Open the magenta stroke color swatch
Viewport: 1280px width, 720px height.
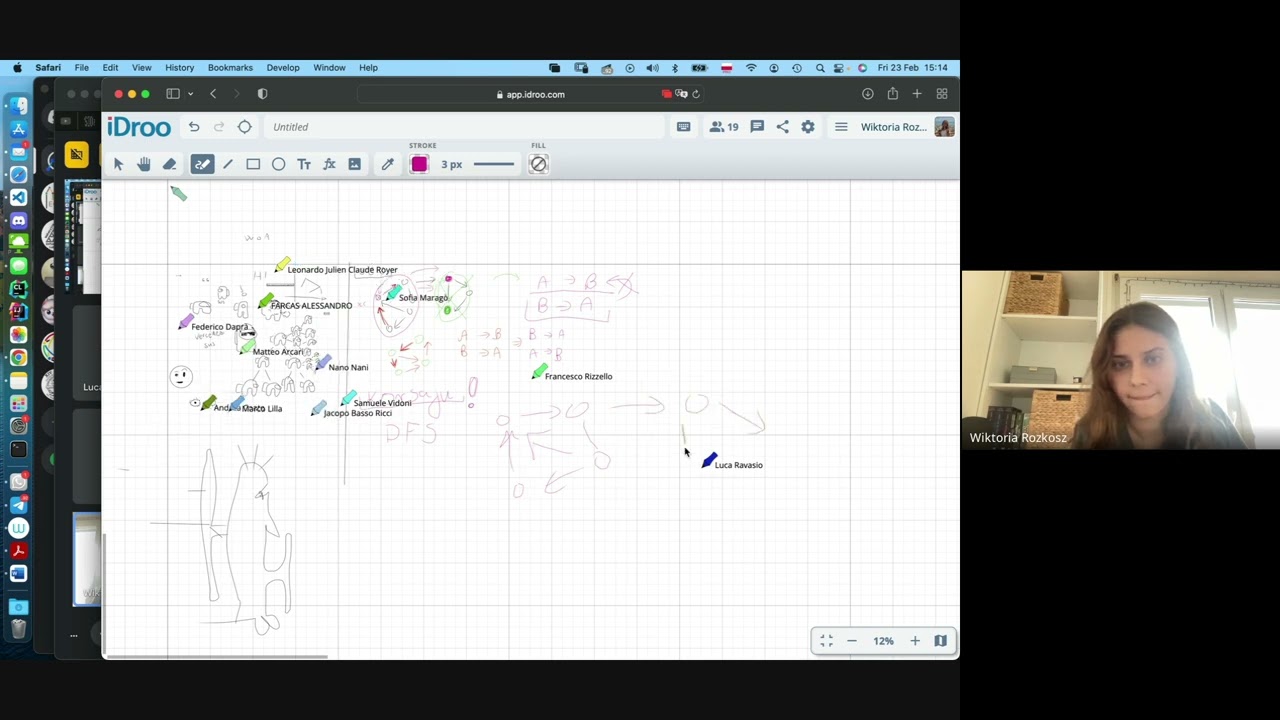click(x=419, y=164)
